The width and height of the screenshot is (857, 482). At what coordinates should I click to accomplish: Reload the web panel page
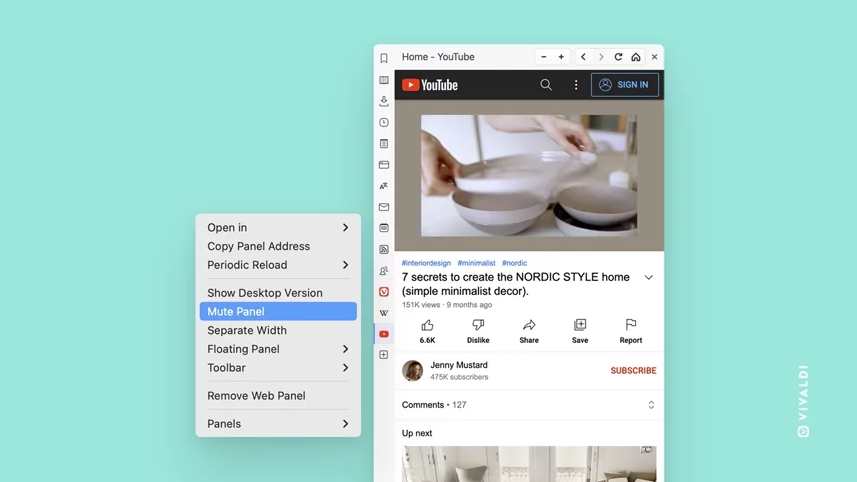click(618, 57)
